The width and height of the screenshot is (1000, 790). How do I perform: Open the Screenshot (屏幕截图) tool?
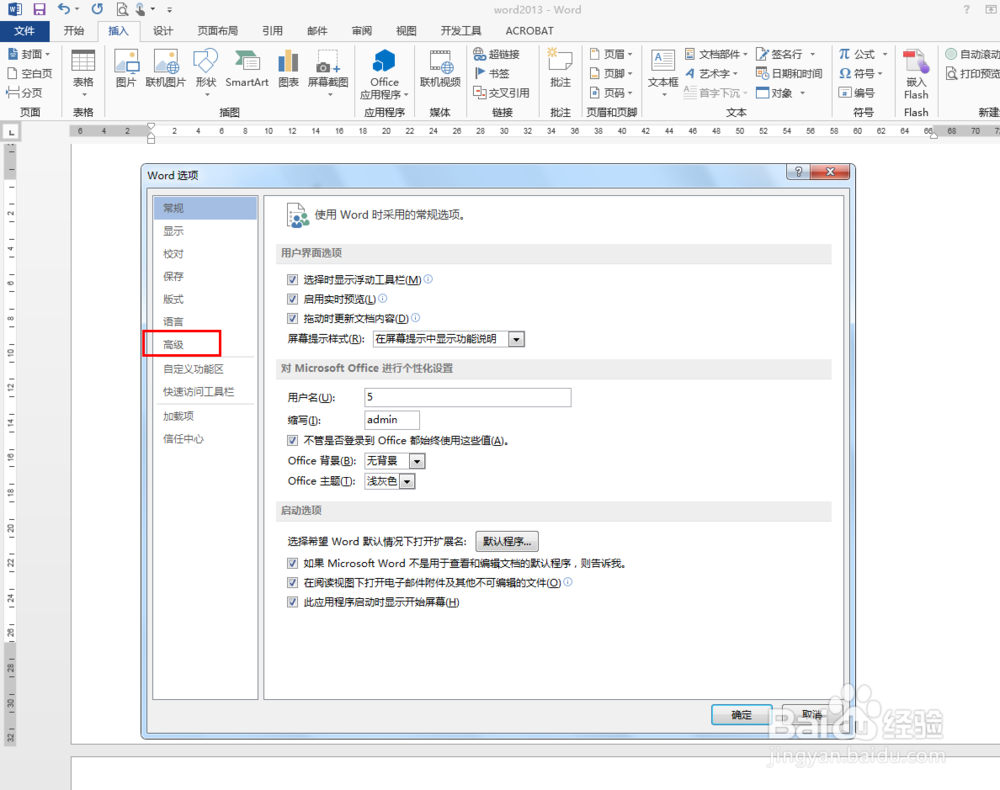(328, 73)
